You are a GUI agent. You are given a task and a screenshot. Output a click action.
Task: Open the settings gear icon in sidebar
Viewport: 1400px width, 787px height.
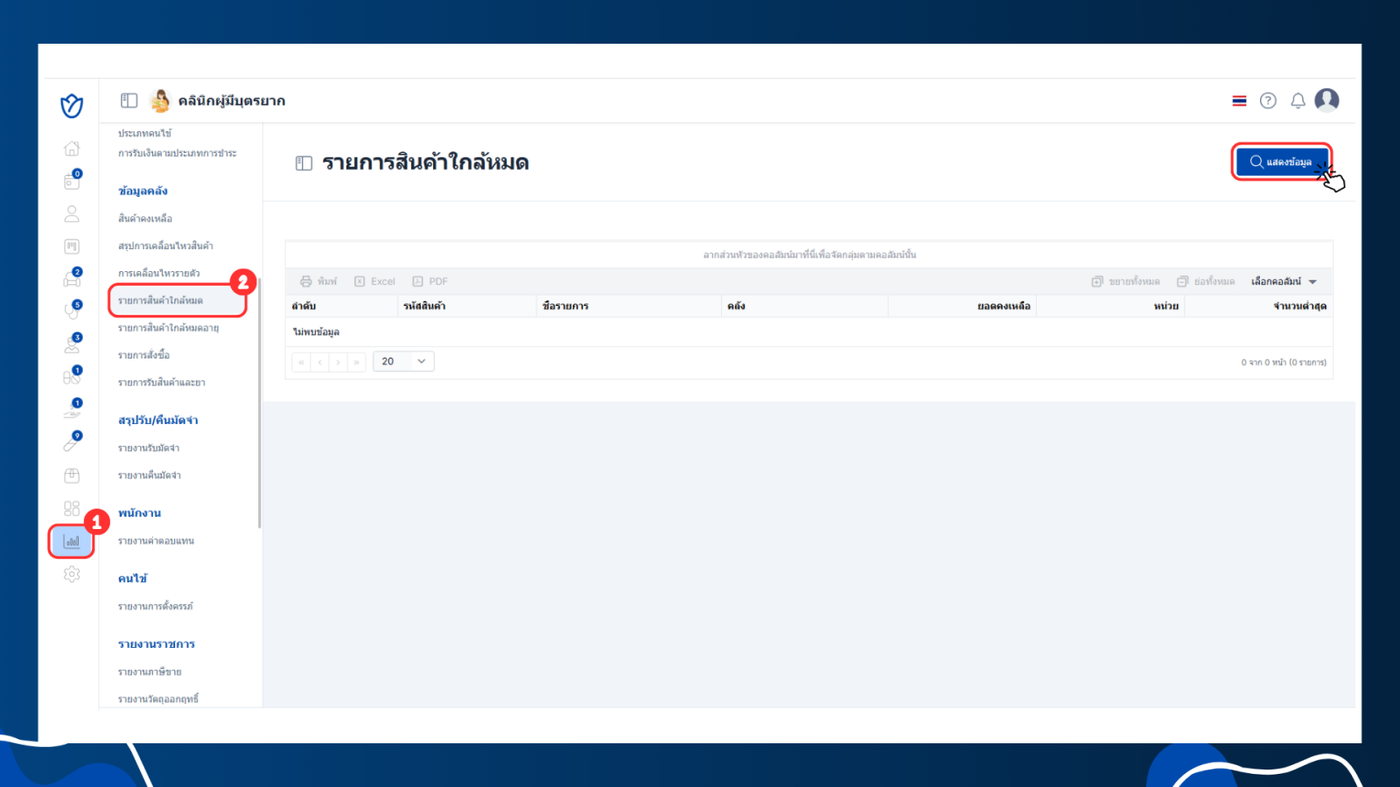[72, 574]
